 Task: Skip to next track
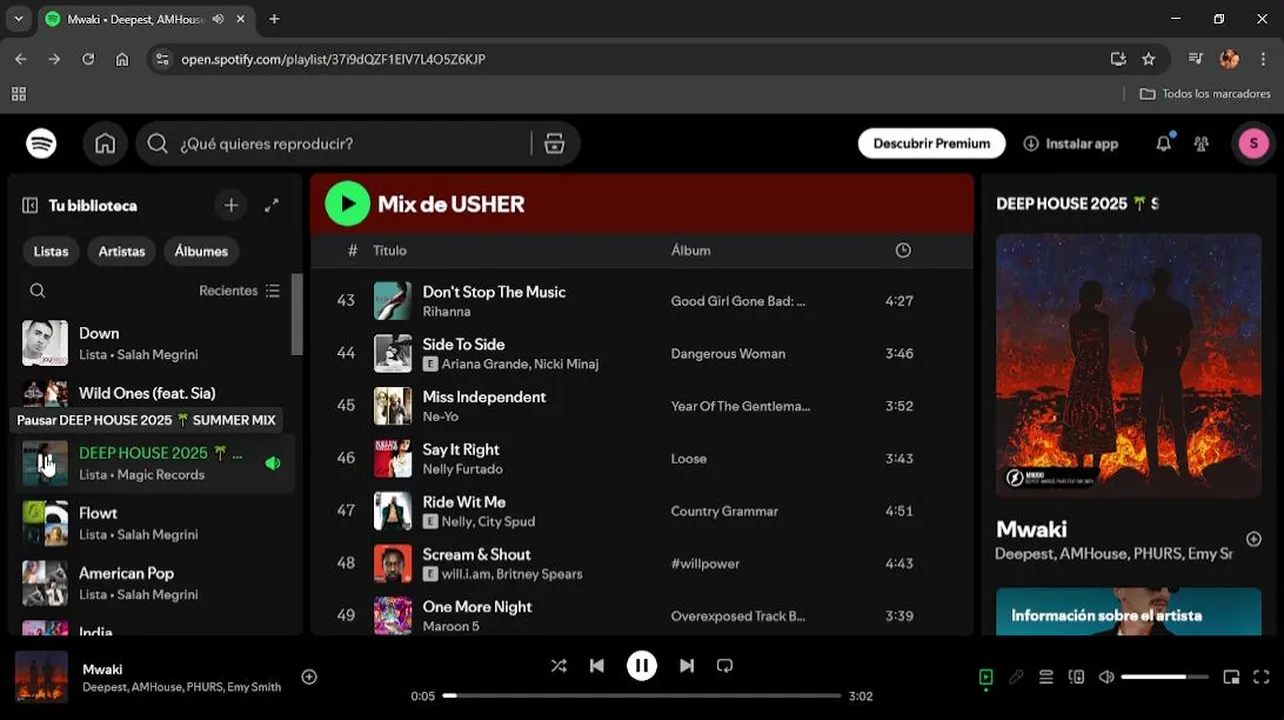click(x=687, y=665)
